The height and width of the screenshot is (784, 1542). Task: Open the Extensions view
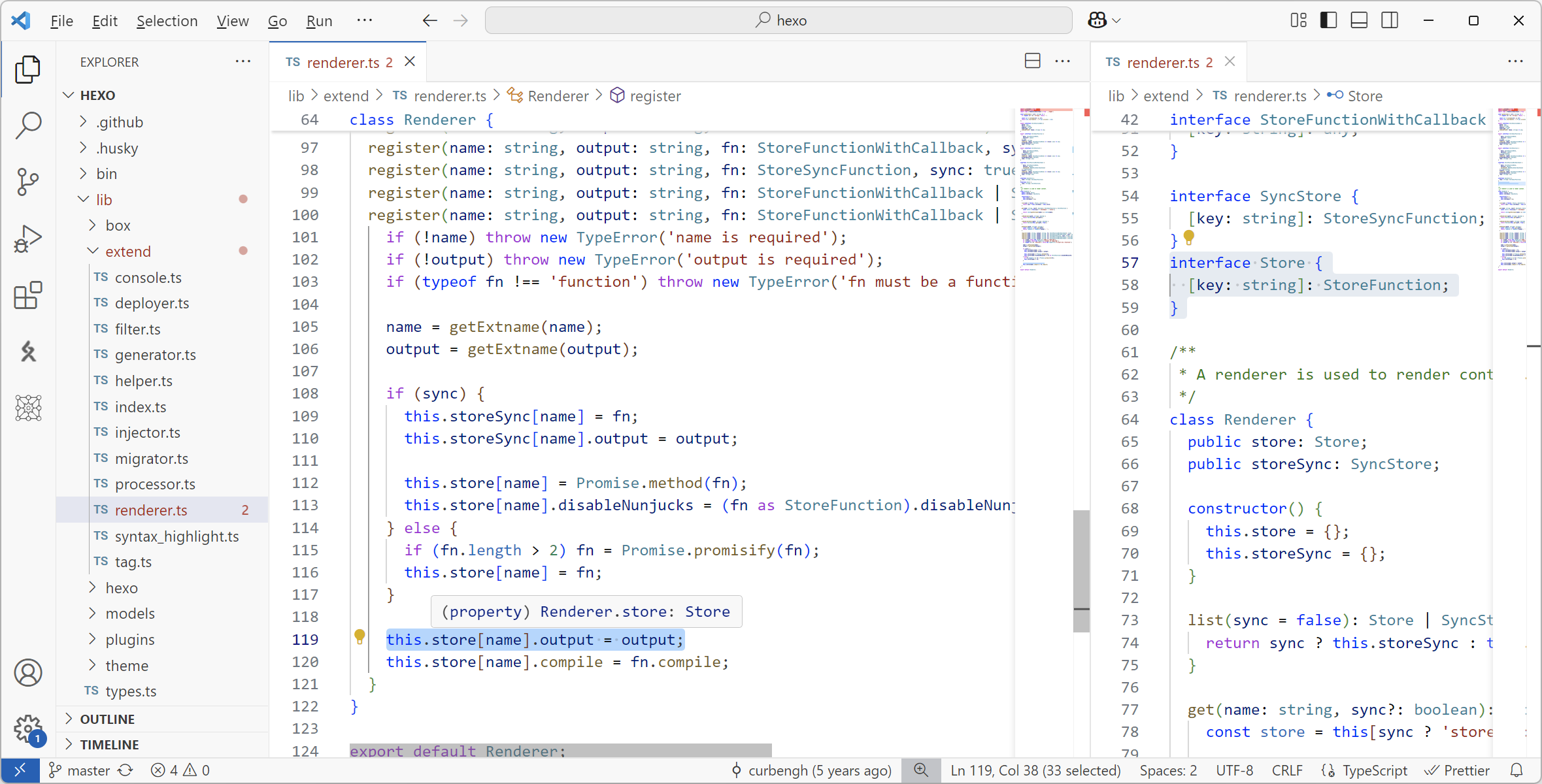click(28, 296)
